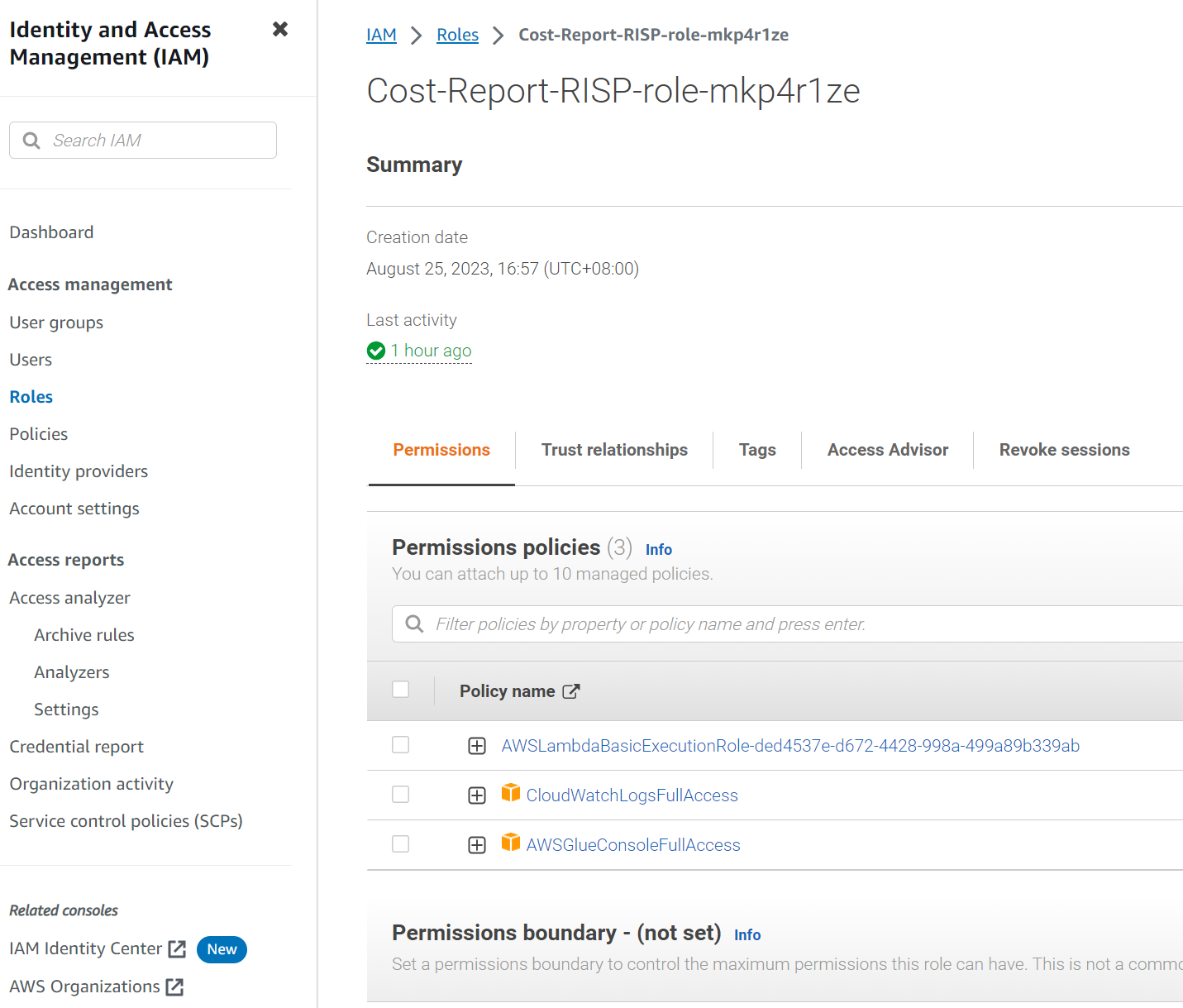Open Policy name list in new tab via external-link icon

click(x=572, y=690)
